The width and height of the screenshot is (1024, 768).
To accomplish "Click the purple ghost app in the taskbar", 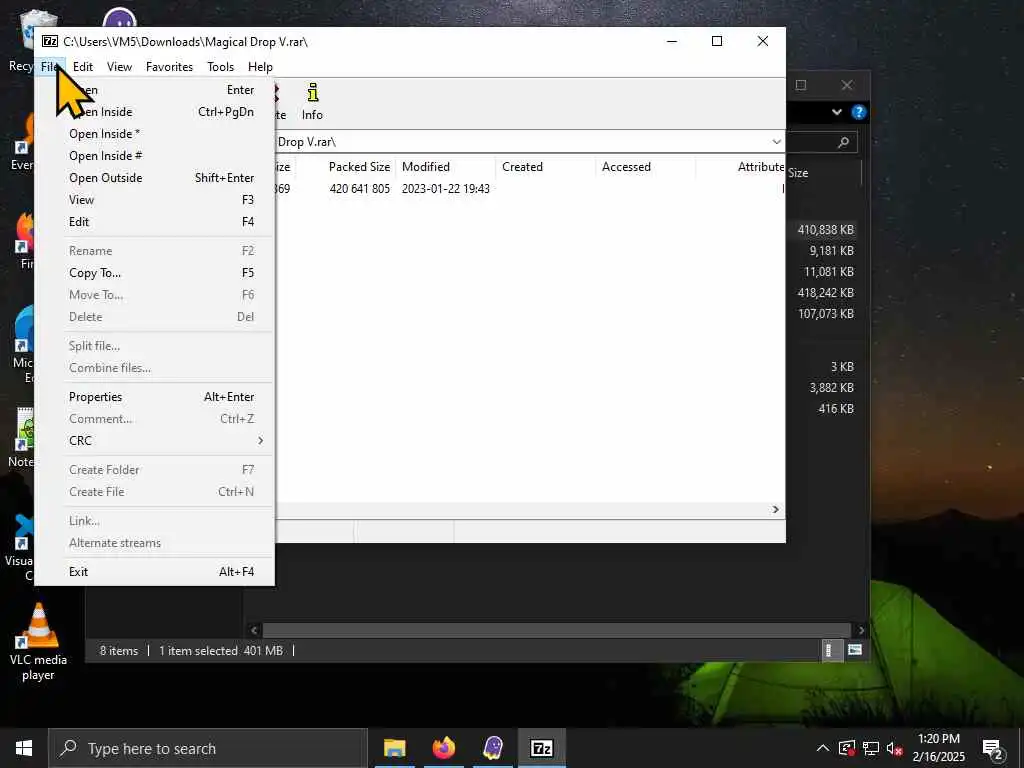I will pos(493,748).
